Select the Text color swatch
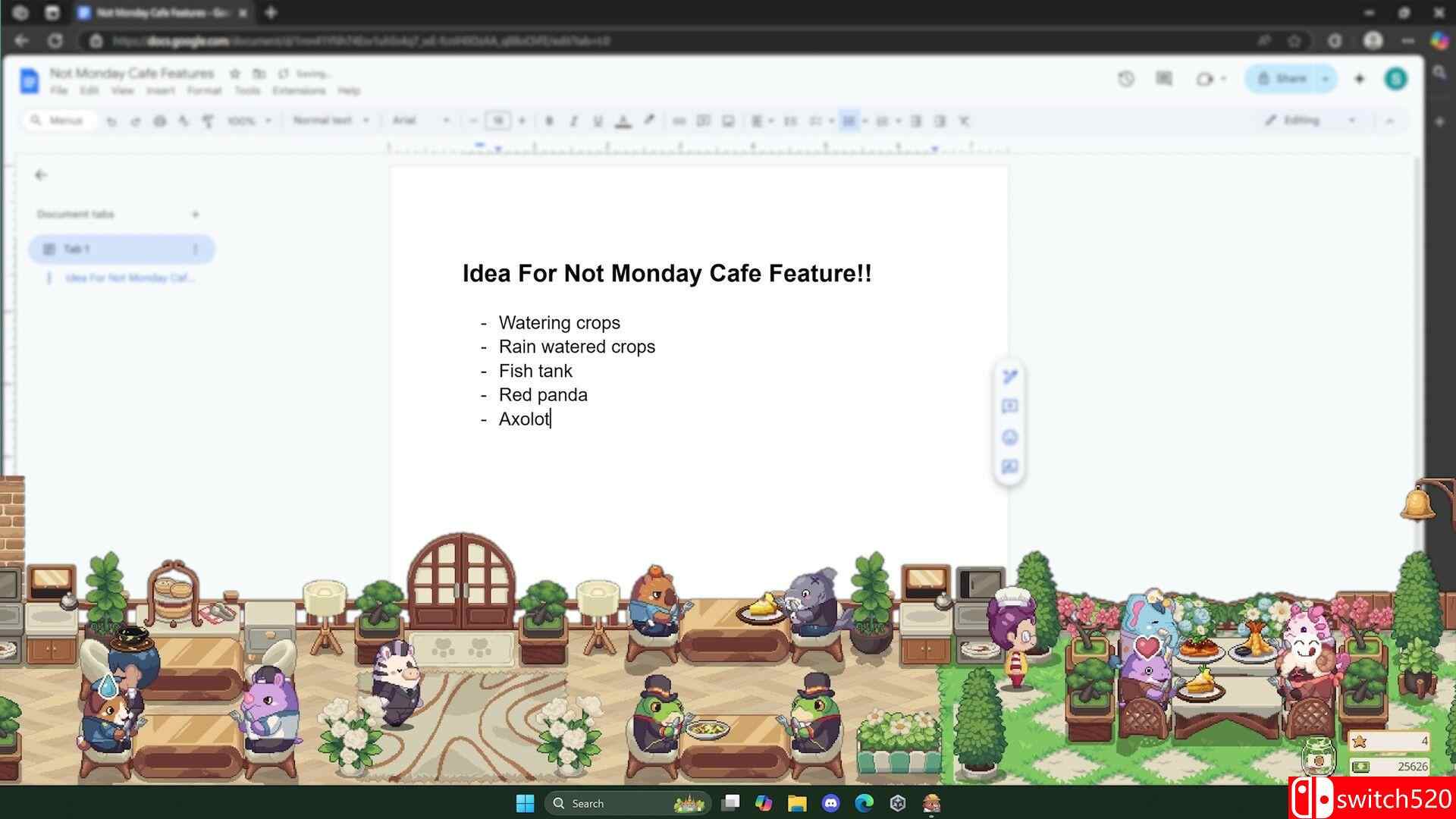Screen dimensions: 1456x819 pyautogui.click(x=623, y=121)
